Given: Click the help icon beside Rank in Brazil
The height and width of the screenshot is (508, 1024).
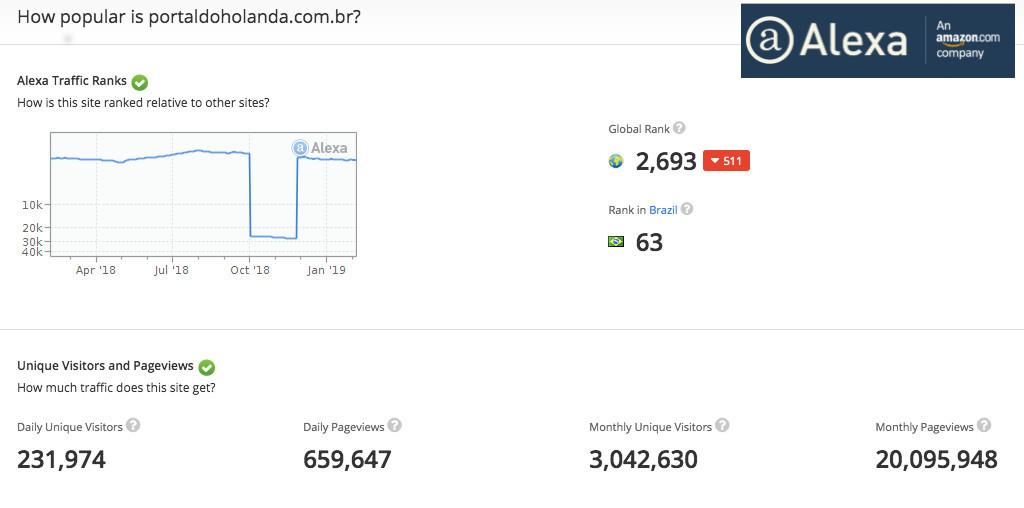Looking at the screenshot, I should pos(687,209).
